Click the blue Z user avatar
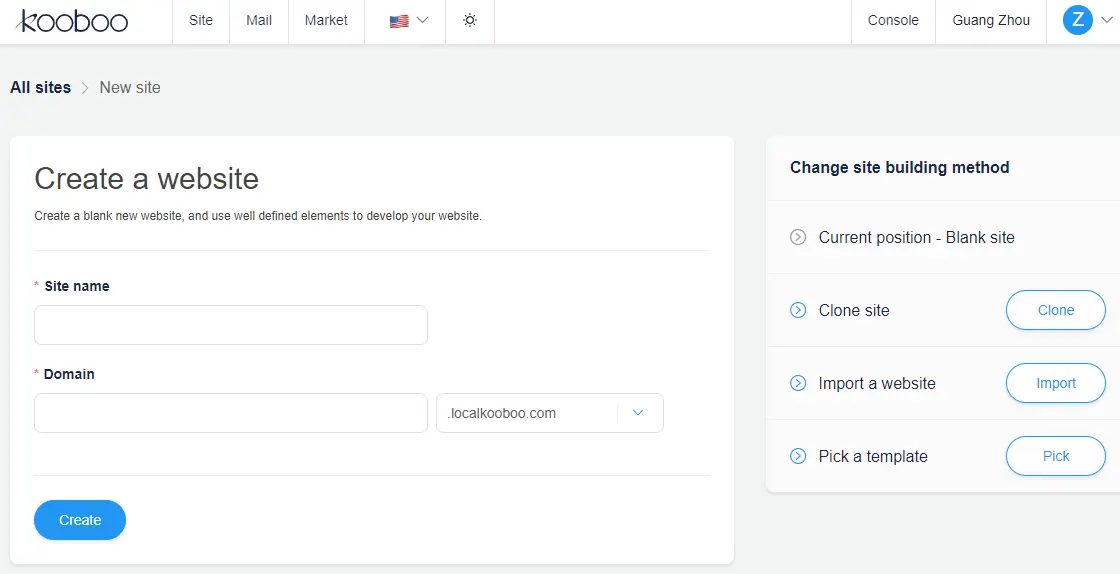This screenshot has height=574, width=1120. (x=1077, y=20)
